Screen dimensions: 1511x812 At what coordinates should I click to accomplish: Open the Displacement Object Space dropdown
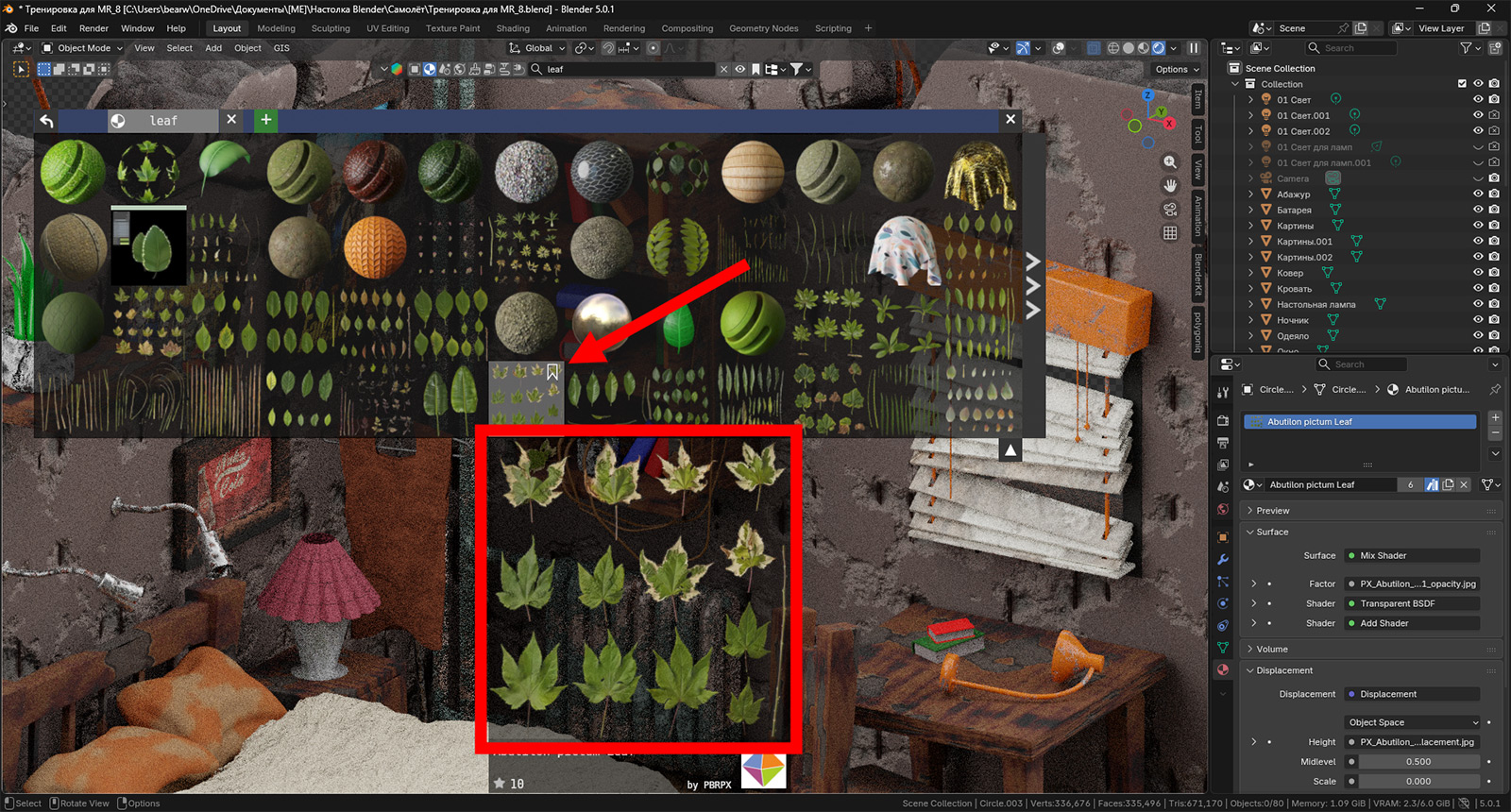click(1412, 722)
